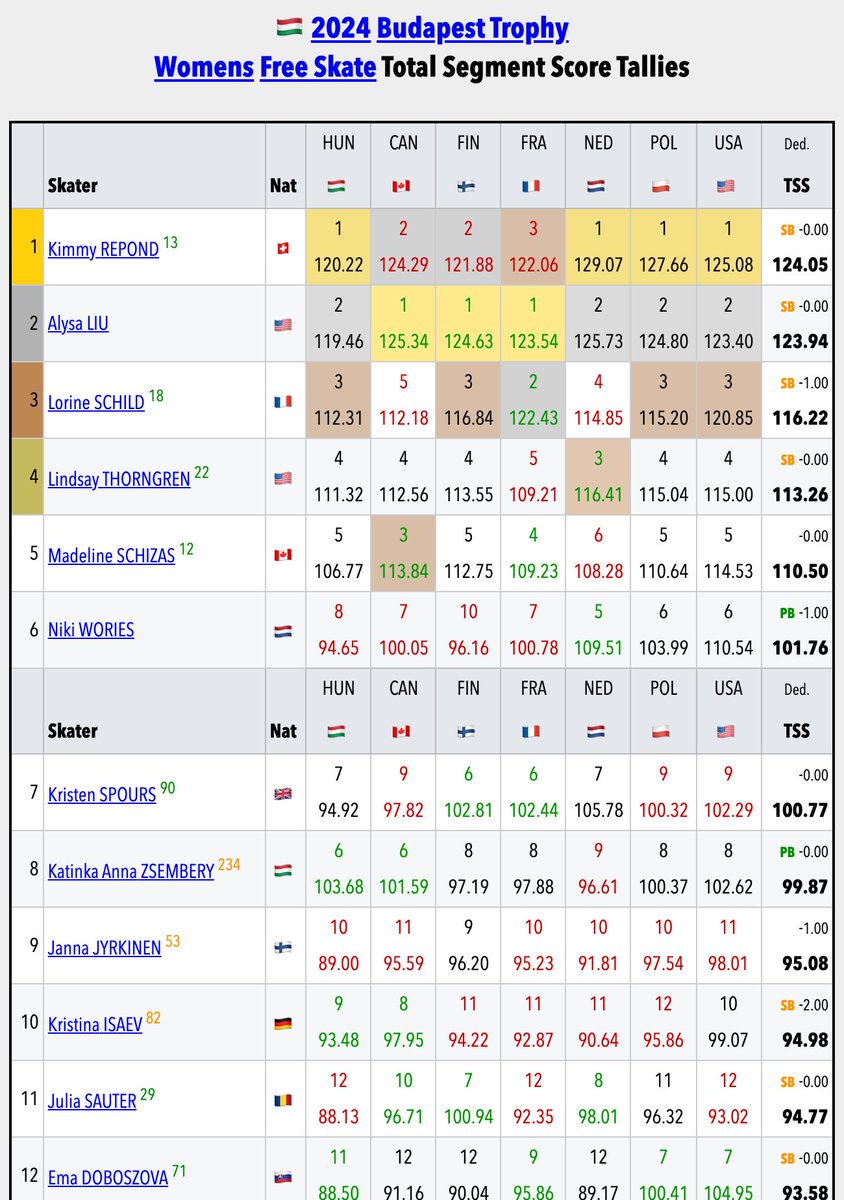Click the France flag in first table header
This screenshot has width=844, height=1200.
coord(533,186)
